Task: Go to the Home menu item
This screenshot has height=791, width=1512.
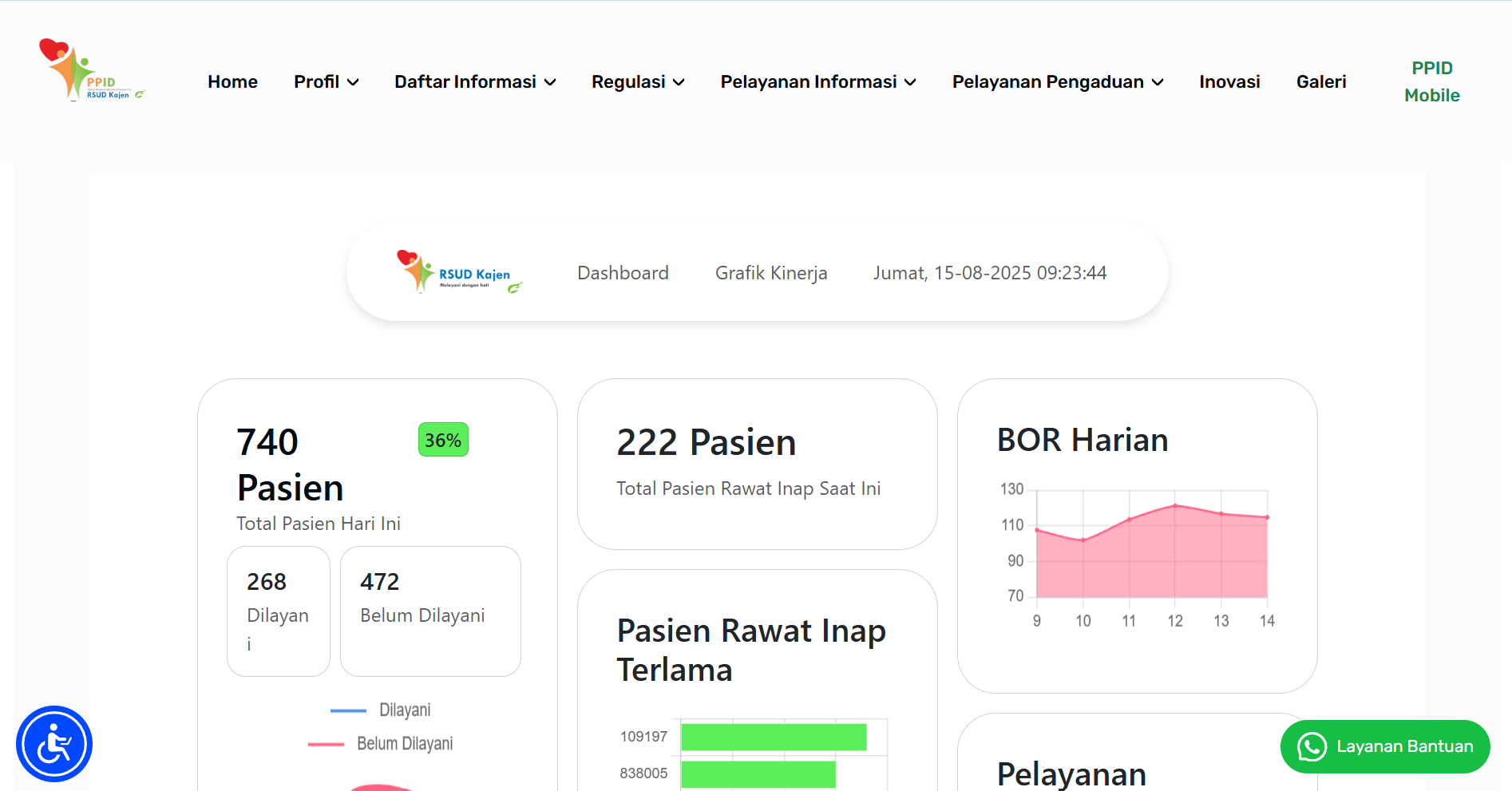Action: tap(232, 81)
